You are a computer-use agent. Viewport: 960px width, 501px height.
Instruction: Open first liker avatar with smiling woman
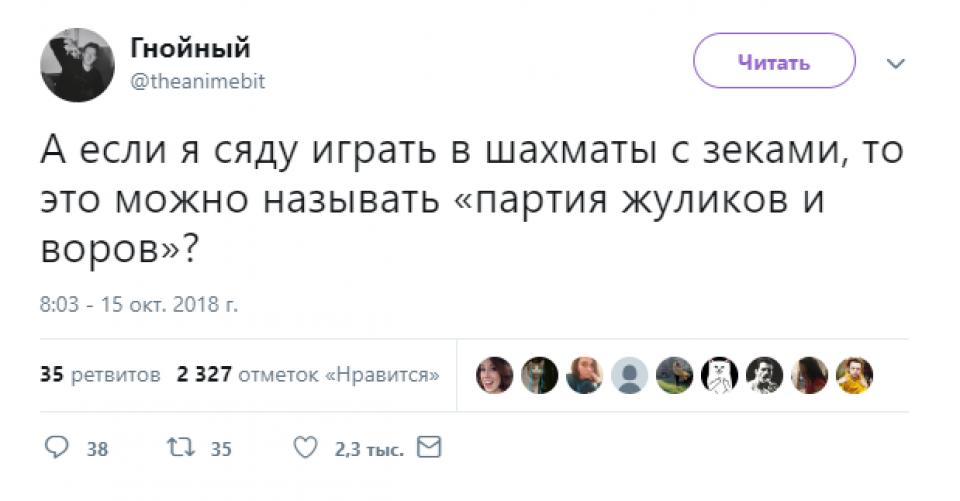pyautogui.click(x=494, y=375)
